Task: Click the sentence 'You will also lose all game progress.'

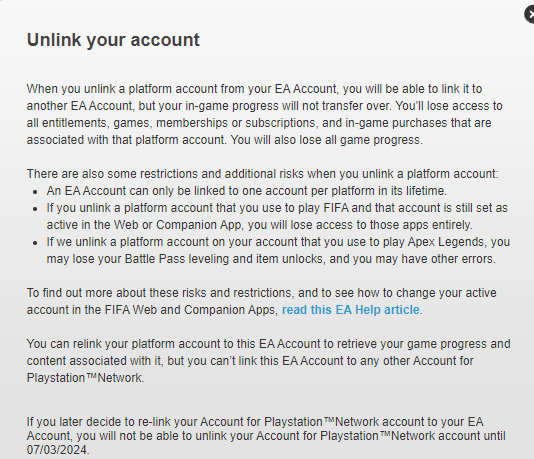Action: pyautogui.click(x=326, y=140)
